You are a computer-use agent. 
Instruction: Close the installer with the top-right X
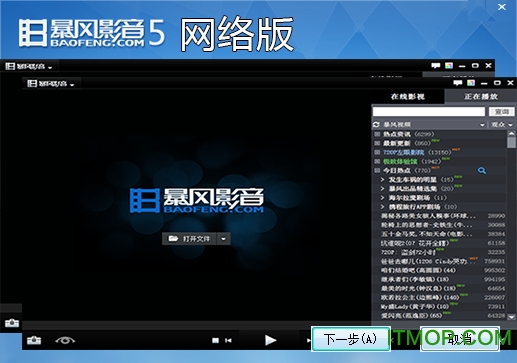point(502,7)
